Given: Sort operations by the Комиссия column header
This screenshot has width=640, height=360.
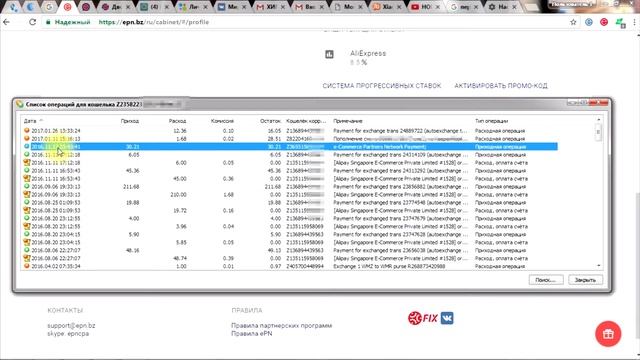Looking at the screenshot, I should coord(222,121).
